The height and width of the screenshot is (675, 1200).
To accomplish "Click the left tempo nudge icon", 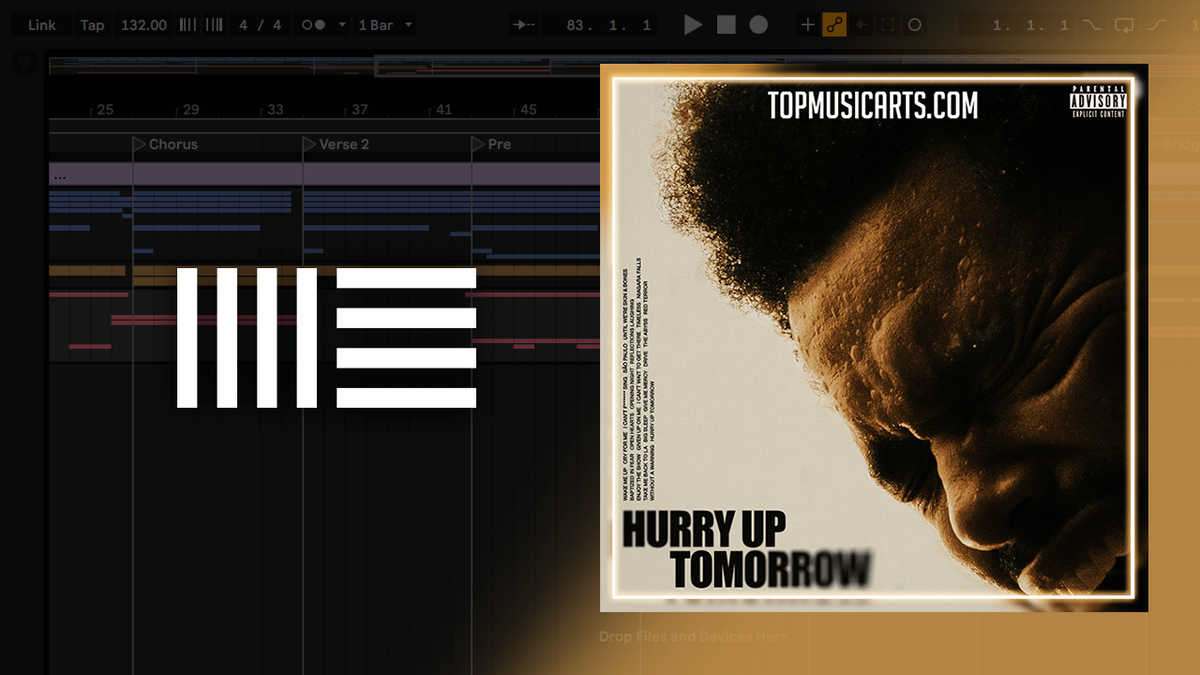I will (186, 24).
